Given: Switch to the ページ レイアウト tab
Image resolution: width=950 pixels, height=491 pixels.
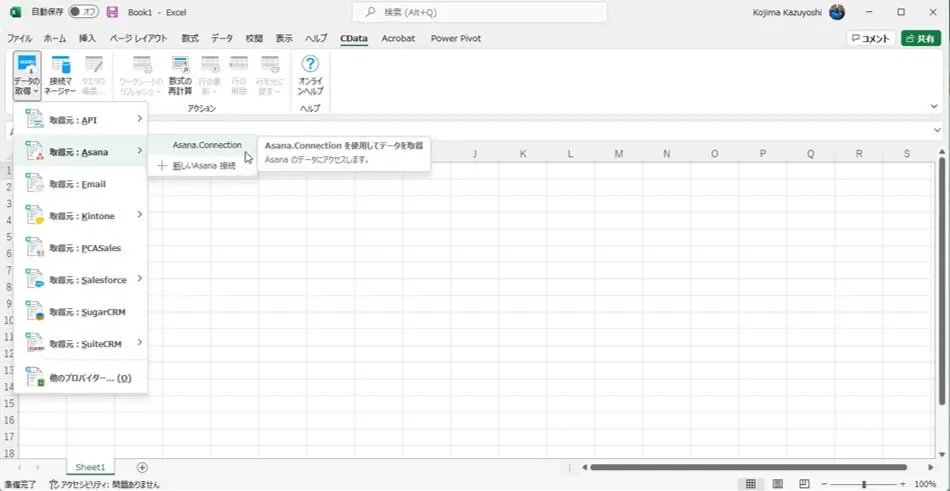Looking at the screenshot, I should (x=139, y=38).
